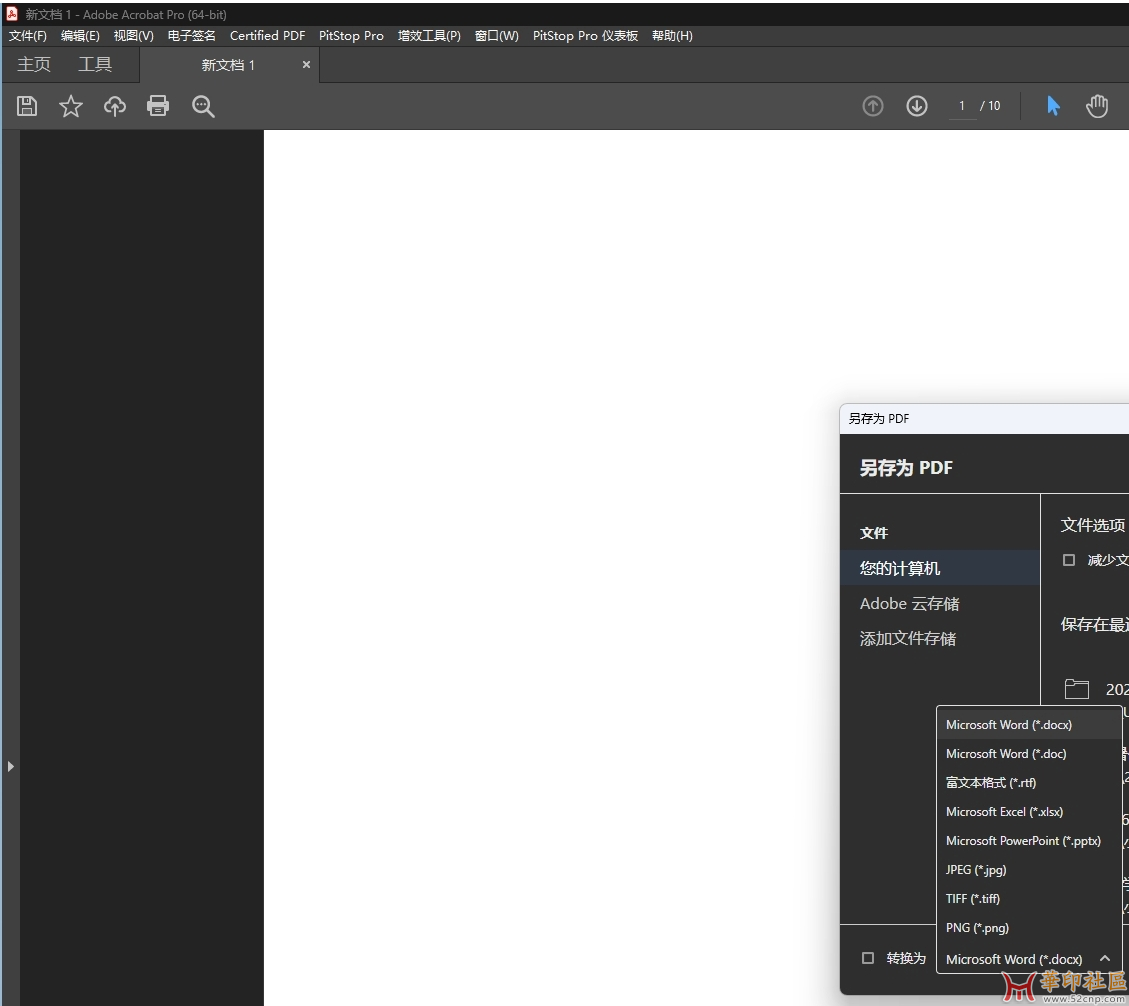Go to previous page with up arrow
The height and width of the screenshot is (1006, 1129).
pos(873,106)
